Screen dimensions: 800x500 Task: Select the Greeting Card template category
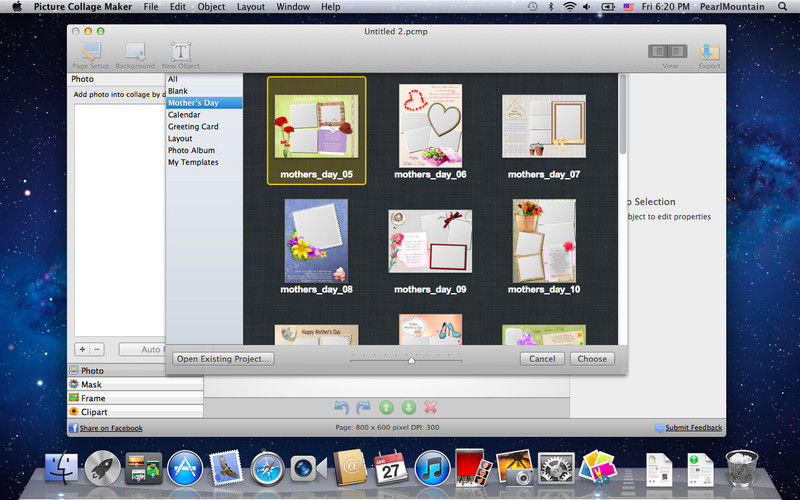[x=193, y=127]
